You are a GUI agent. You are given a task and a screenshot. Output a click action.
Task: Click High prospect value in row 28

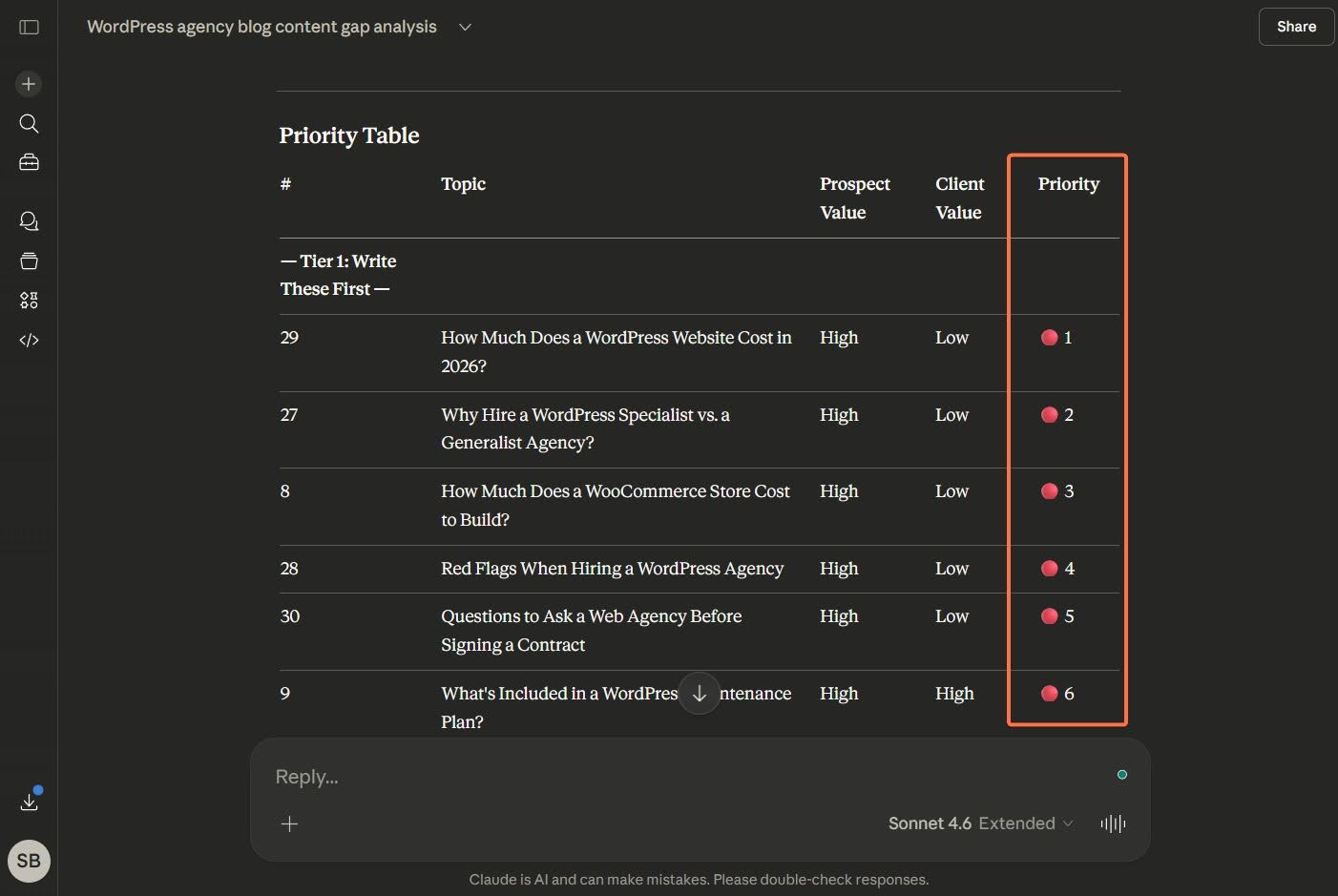(x=839, y=569)
